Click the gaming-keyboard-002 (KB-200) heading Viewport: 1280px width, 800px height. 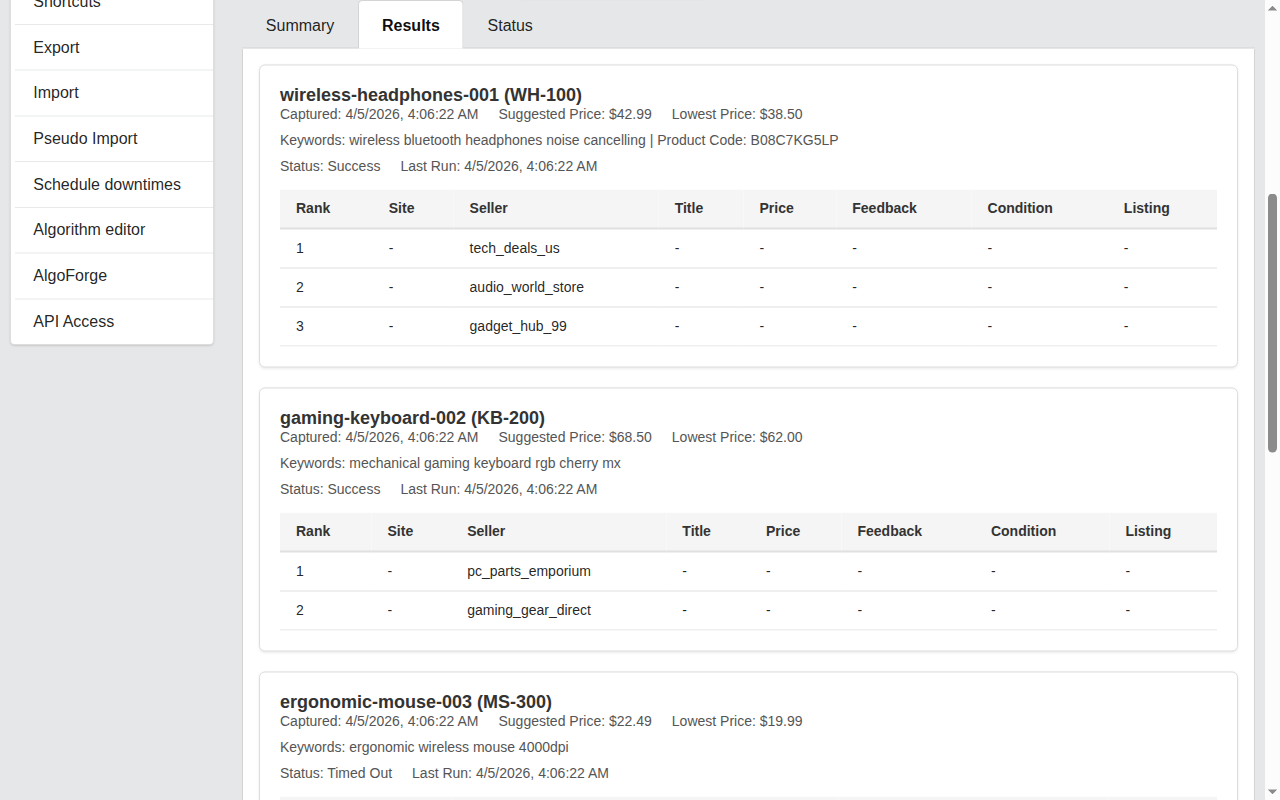click(x=412, y=417)
